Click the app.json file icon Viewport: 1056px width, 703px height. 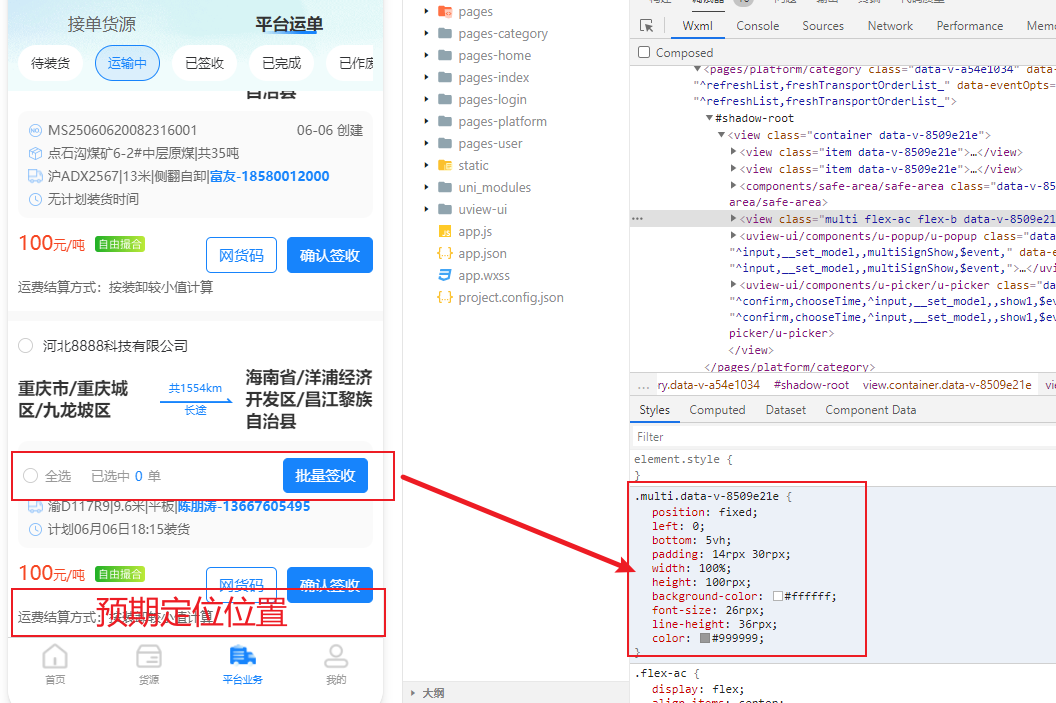(x=444, y=254)
